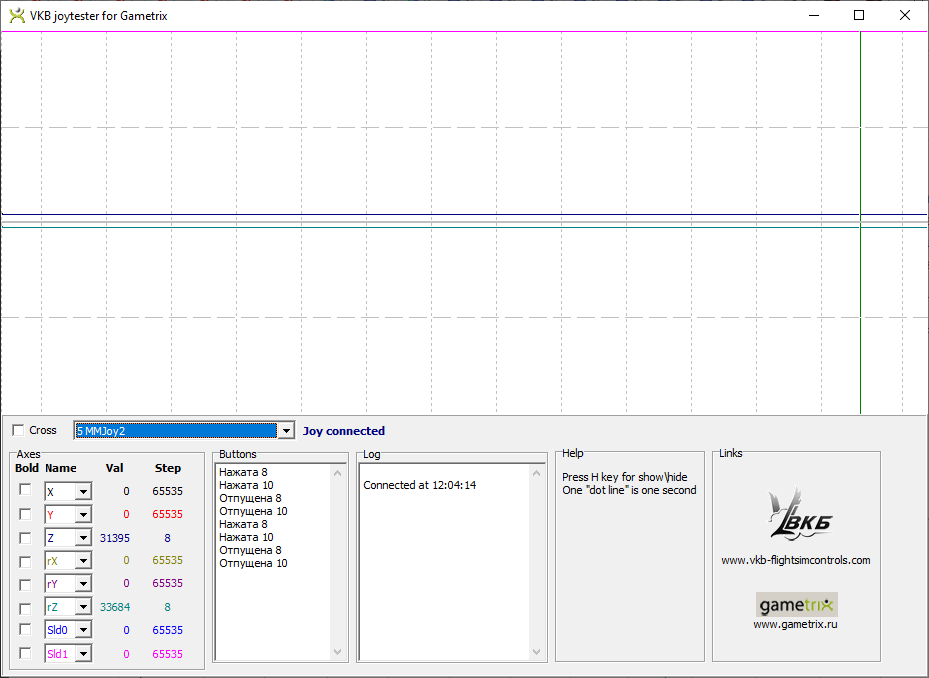The width and height of the screenshot is (929, 678).
Task: Visit the www.gametrix.ru link
Action: pyautogui.click(x=796, y=624)
